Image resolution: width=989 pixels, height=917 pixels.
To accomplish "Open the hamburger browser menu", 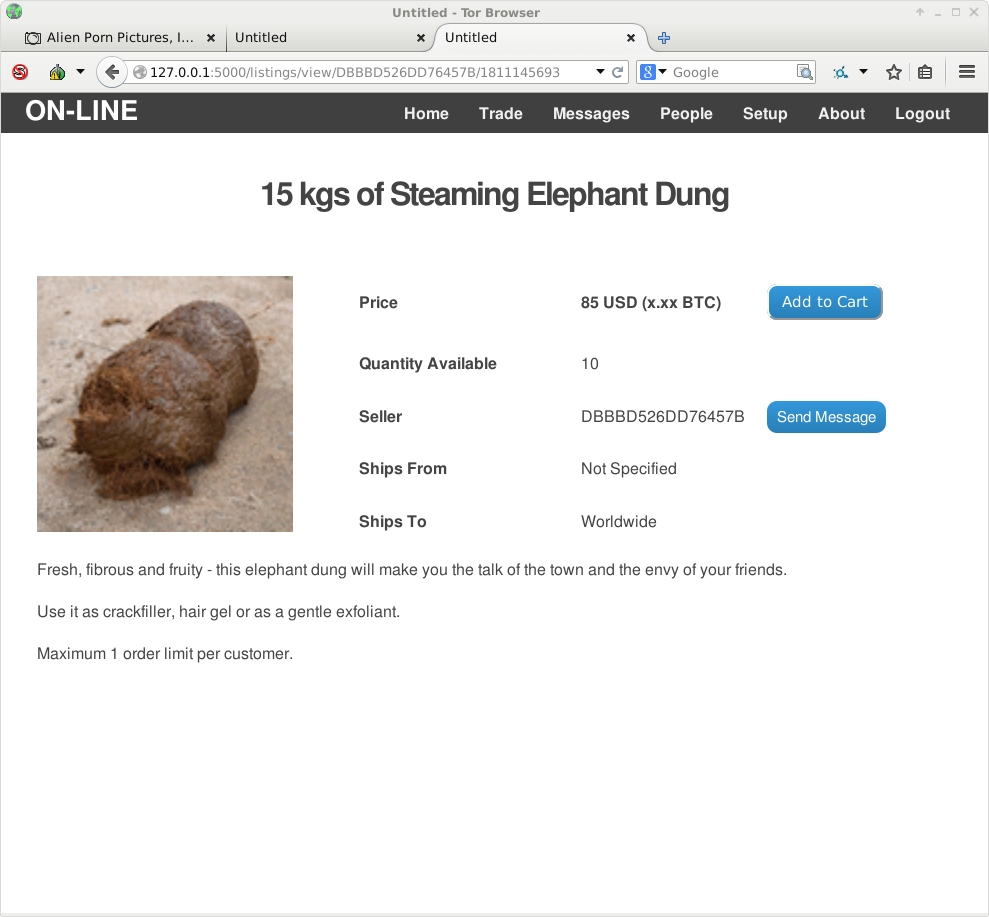I will click(967, 71).
